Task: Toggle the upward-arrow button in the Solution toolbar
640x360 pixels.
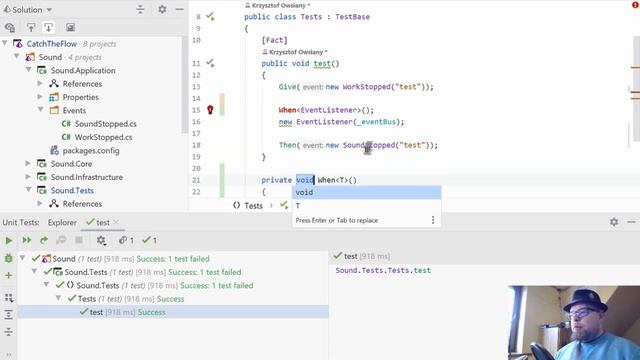Action: coord(31,27)
